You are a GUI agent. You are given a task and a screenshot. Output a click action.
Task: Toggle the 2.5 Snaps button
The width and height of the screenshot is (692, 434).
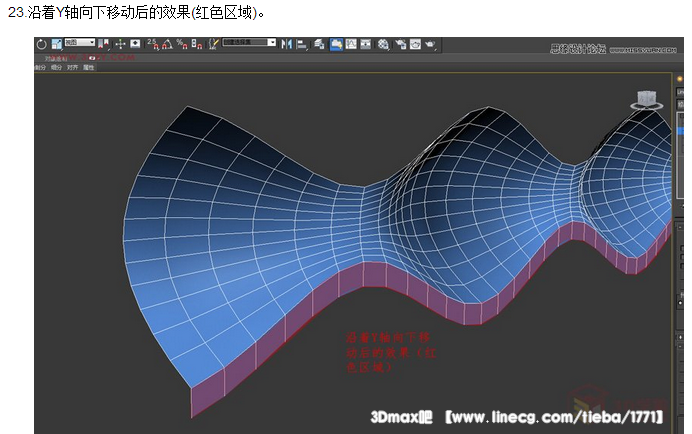click(153, 44)
